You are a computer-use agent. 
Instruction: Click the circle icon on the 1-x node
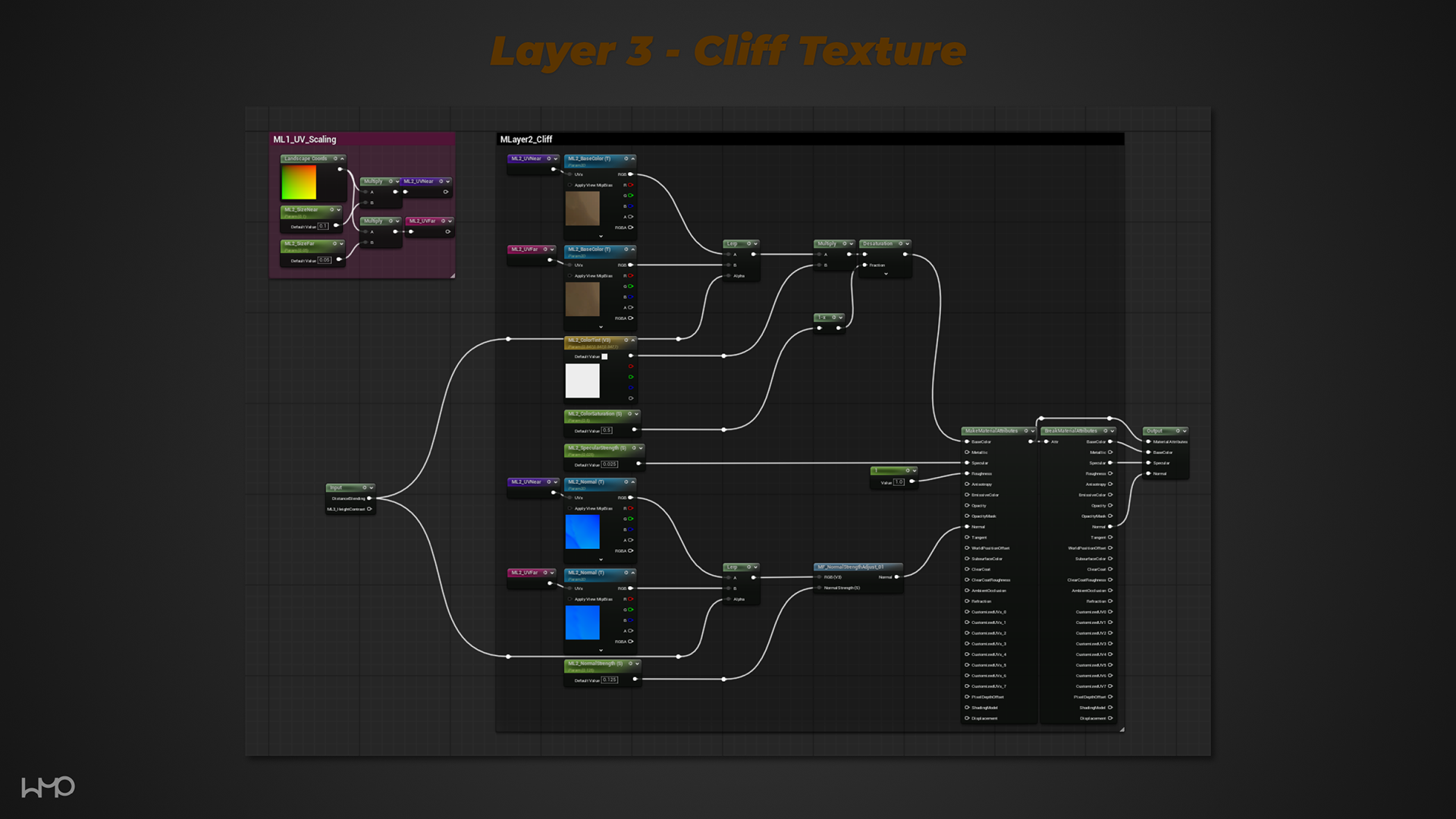[833, 317]
